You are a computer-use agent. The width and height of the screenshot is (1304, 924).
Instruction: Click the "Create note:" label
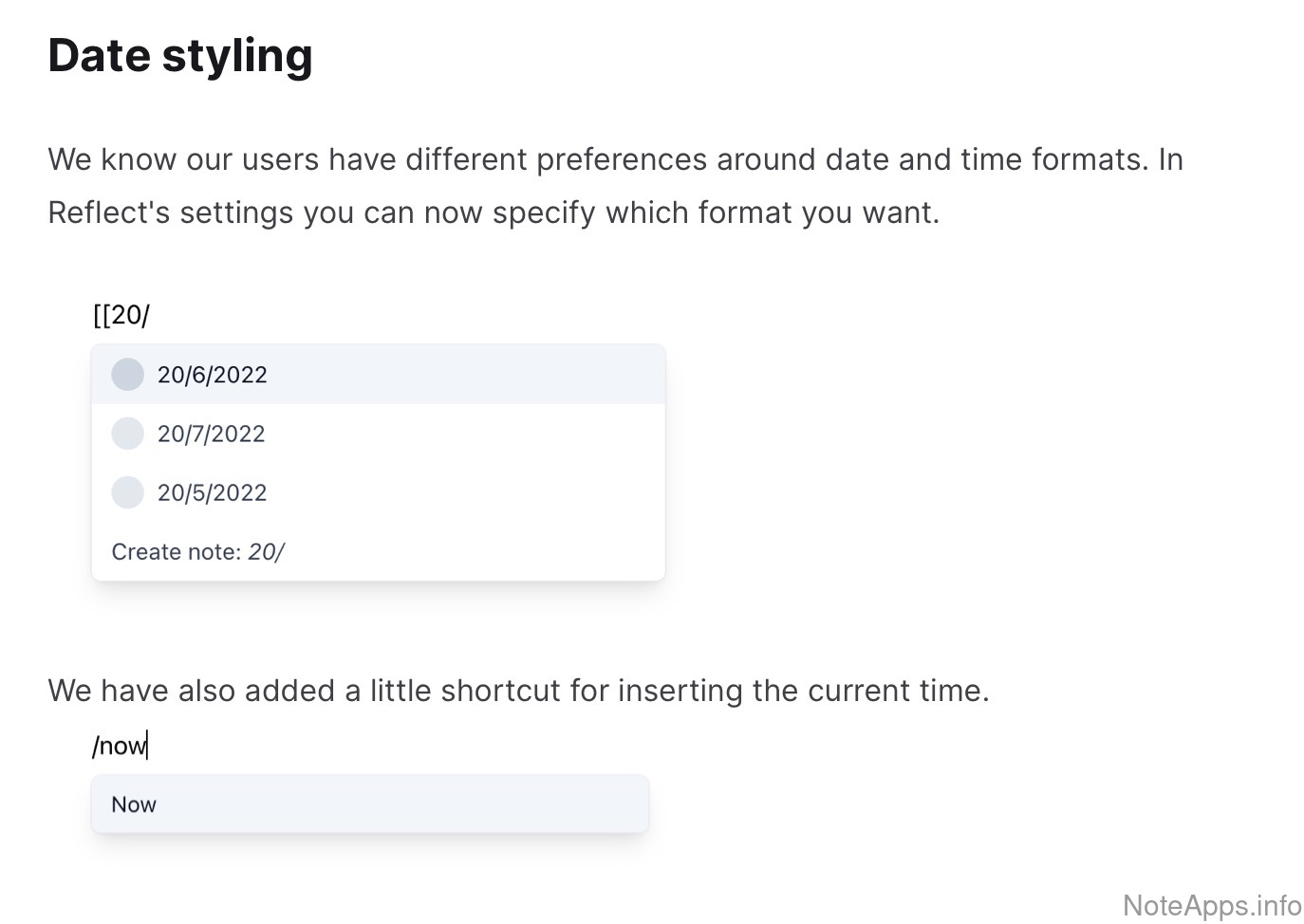click(x=177, y=552)
